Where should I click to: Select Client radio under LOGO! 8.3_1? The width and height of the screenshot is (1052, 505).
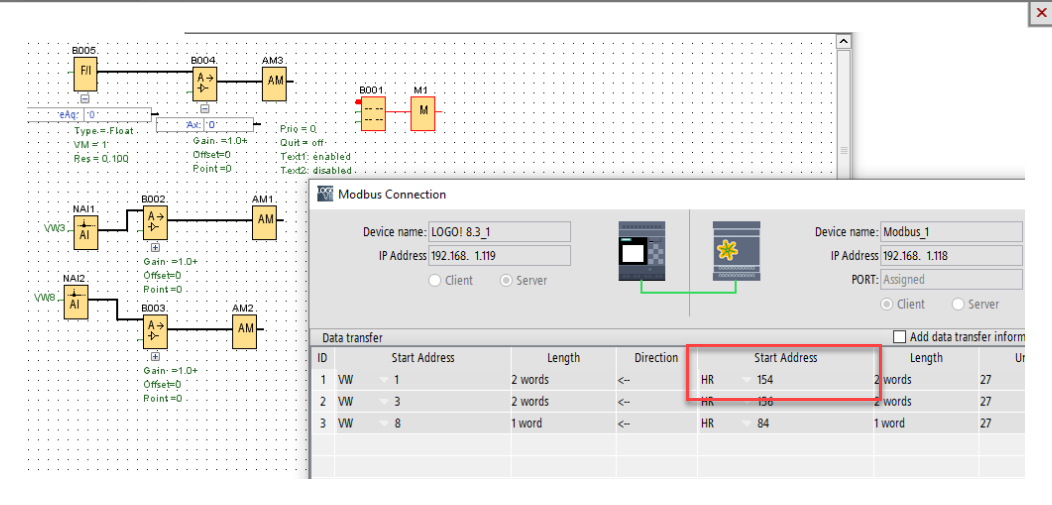[x=435, y=280]
